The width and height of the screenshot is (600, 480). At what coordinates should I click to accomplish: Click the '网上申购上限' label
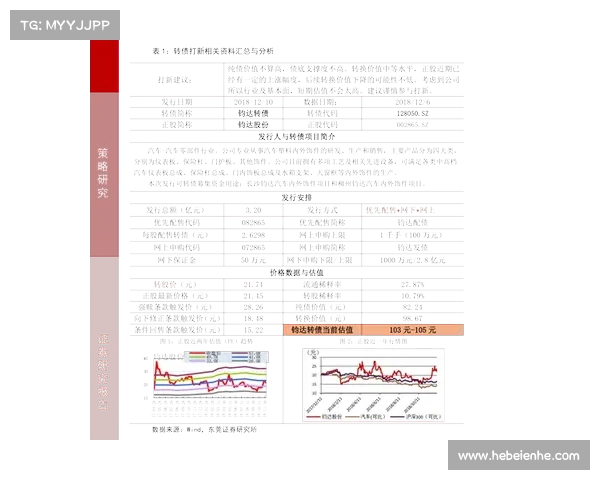click(322, 235)
